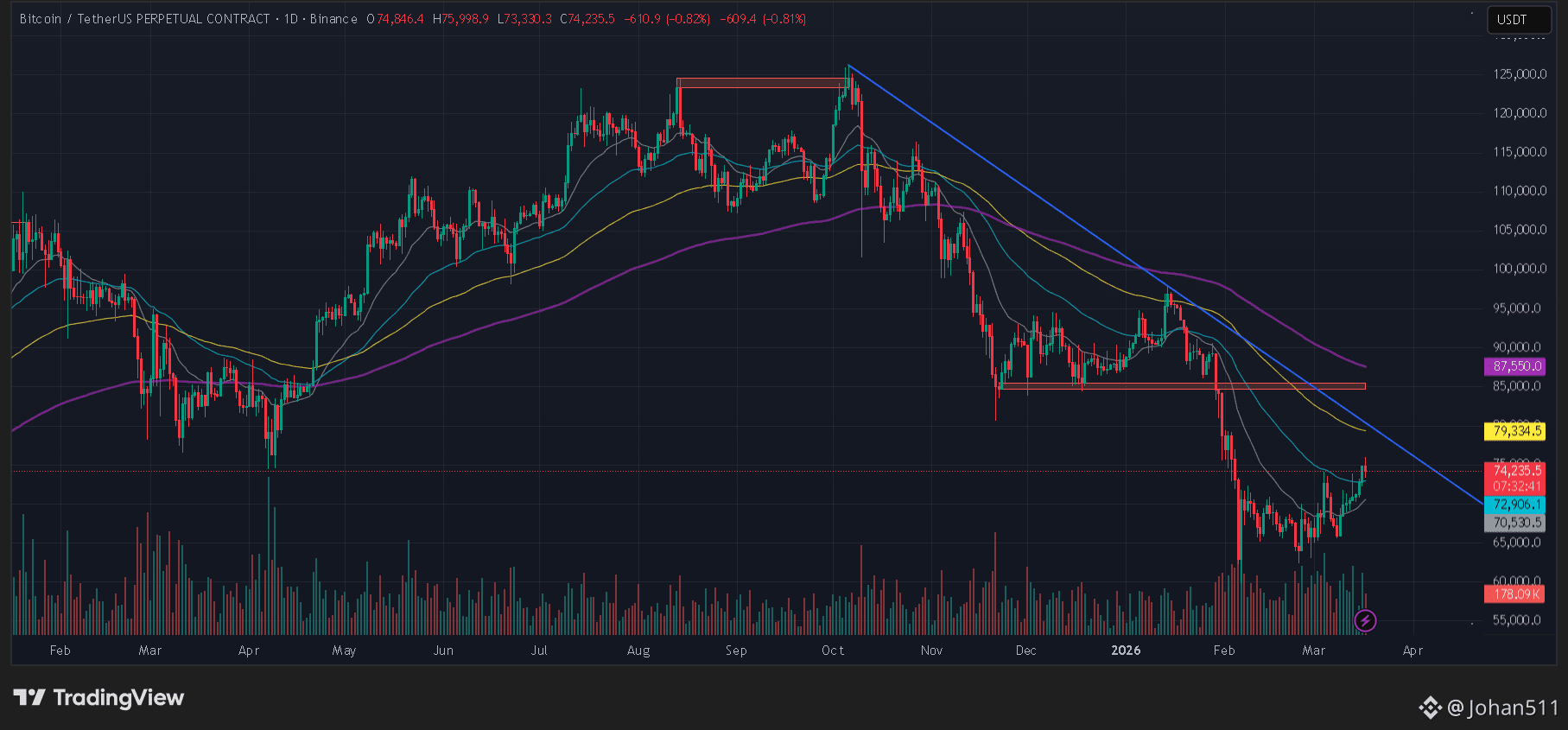
Task: Click the Oct label on time axis
Action: point(833,651)
